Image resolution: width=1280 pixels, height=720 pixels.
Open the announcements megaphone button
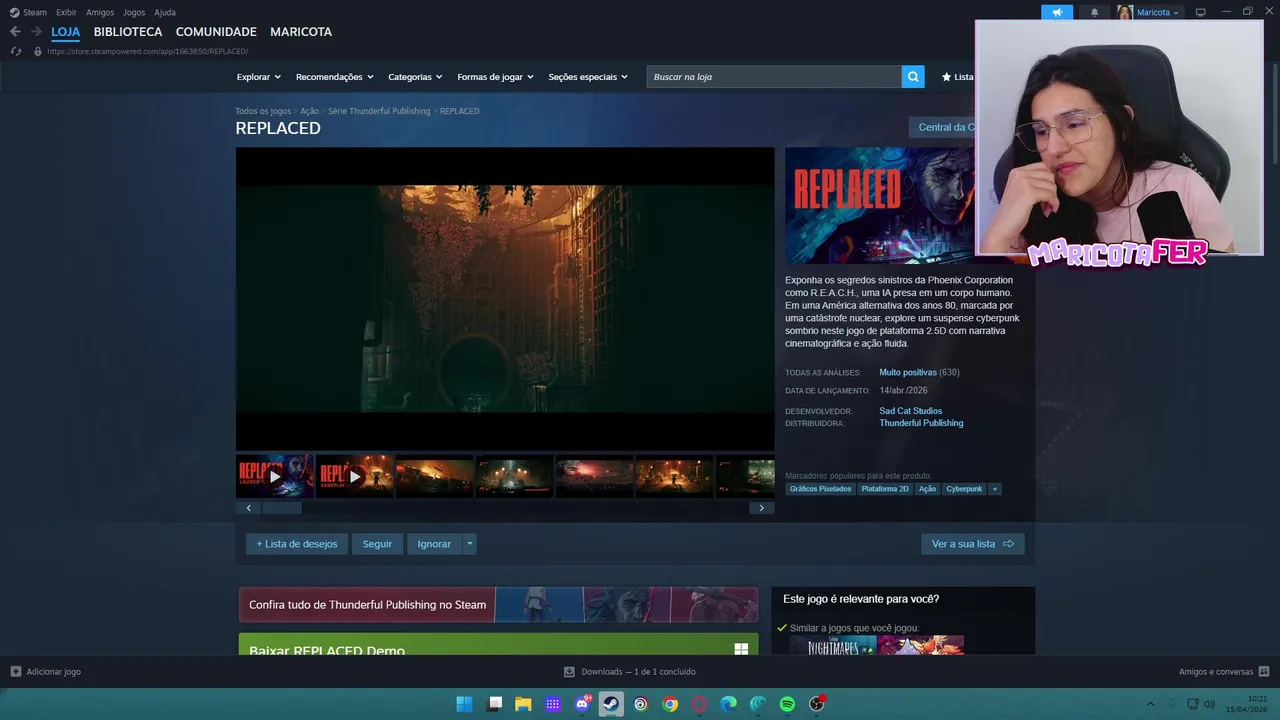click(1057, 12)
